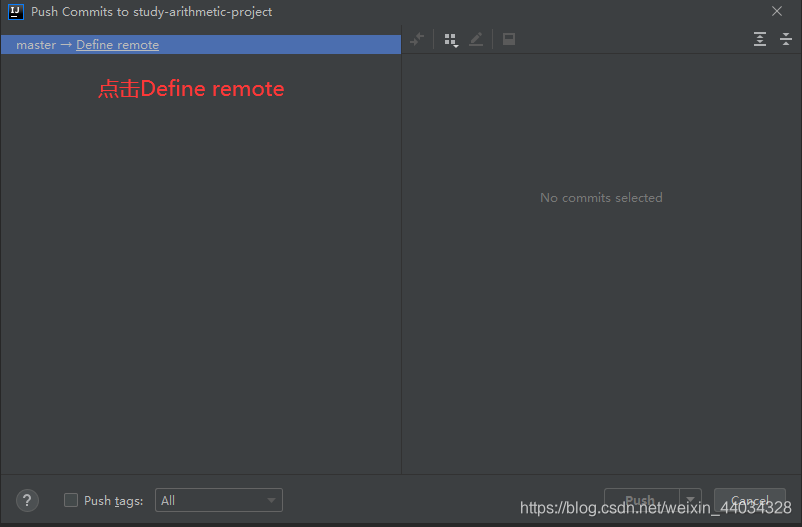Toggle the preview diff panel icon
The height and width of the screenshot is (527, 802).
tap(508, 39)
